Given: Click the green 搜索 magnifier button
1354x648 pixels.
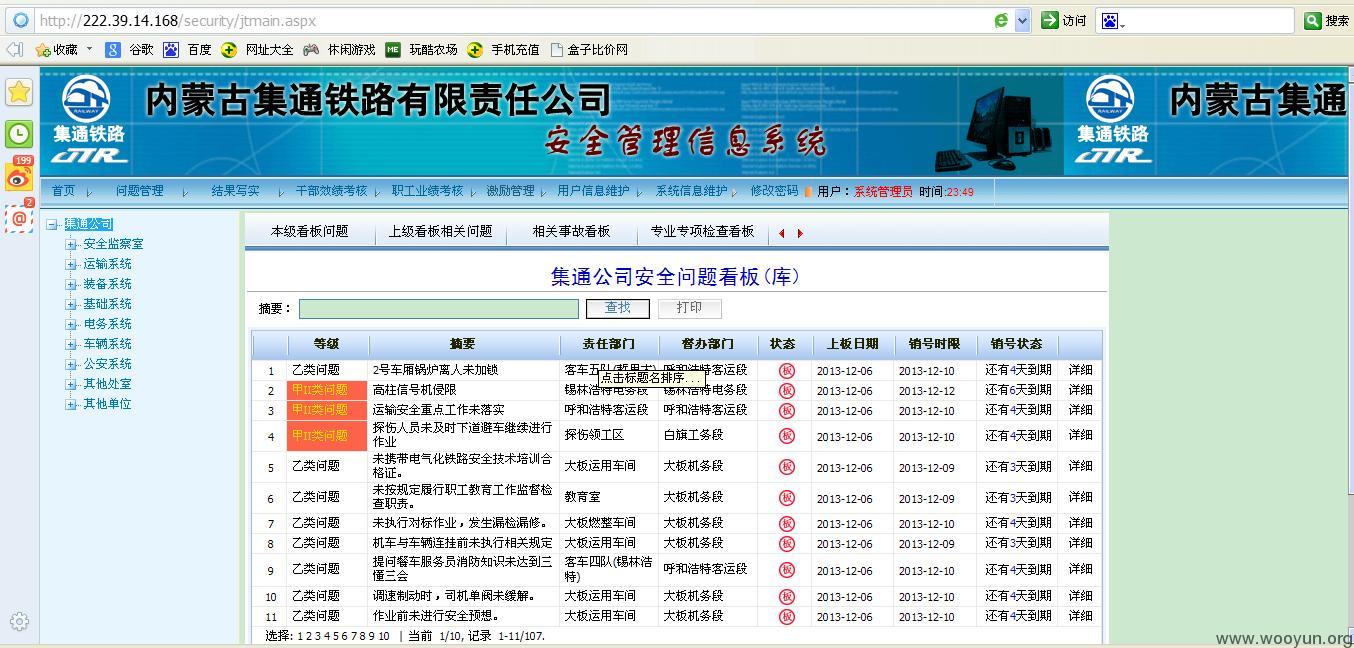Looking at the screenshot, I should (x=1313, y=20).
